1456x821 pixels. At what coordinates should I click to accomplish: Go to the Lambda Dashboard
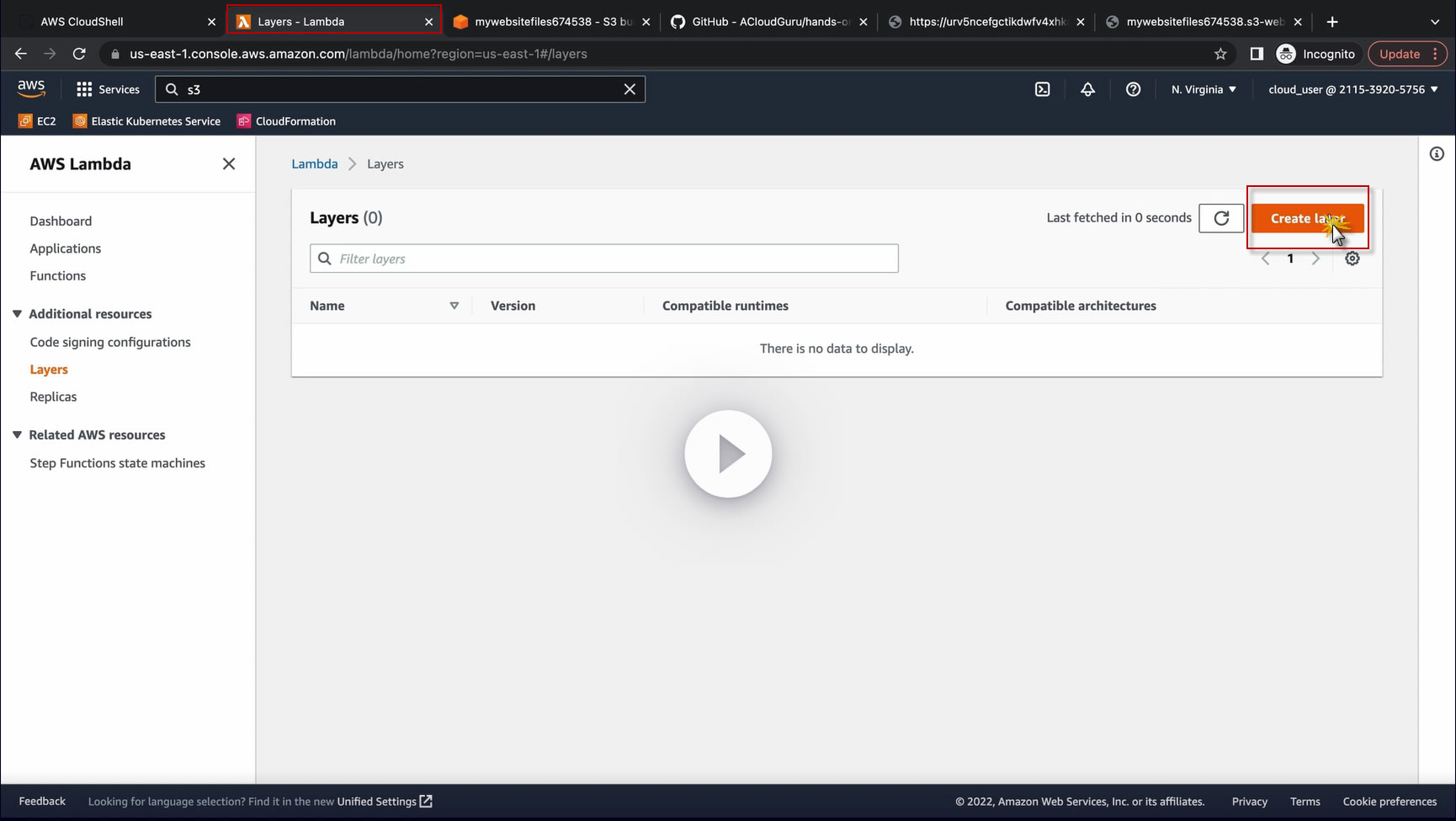61,221
